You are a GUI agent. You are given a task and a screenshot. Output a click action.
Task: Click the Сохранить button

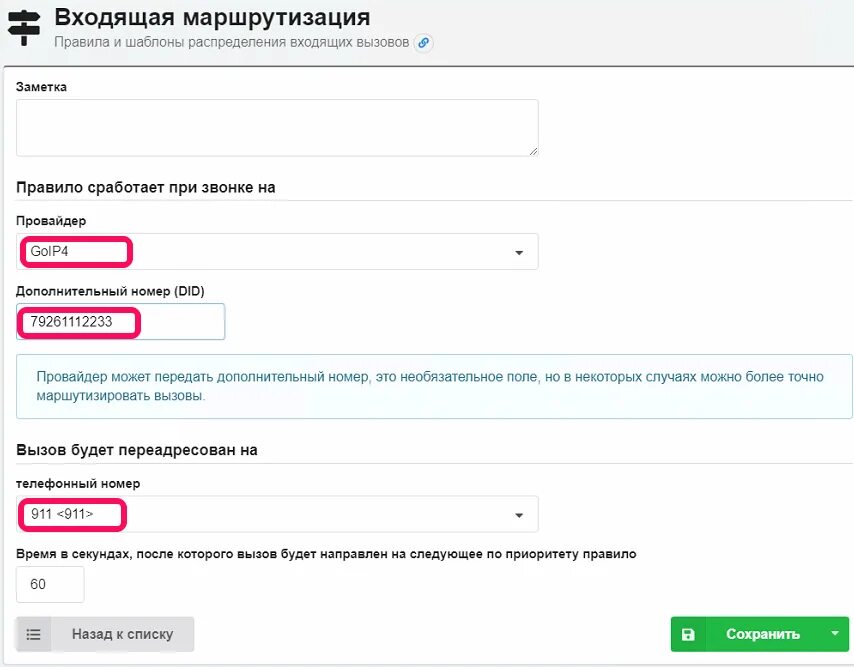(759, 634)
